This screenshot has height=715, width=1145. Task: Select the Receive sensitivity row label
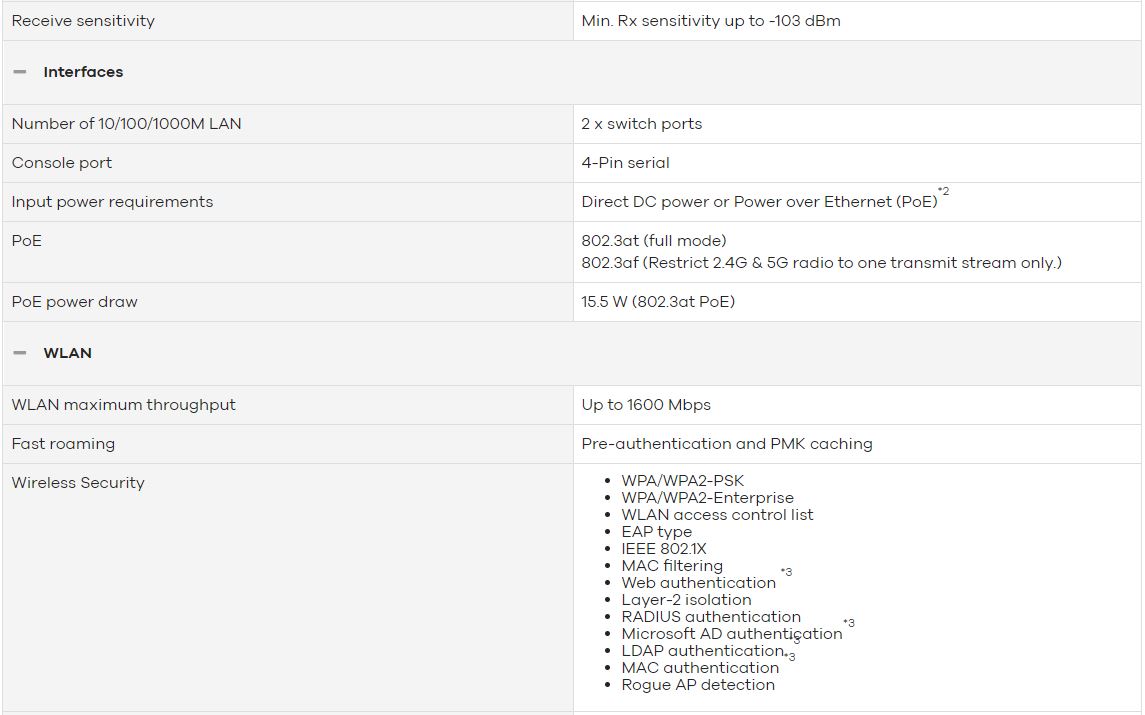click(x=83, y=21)
